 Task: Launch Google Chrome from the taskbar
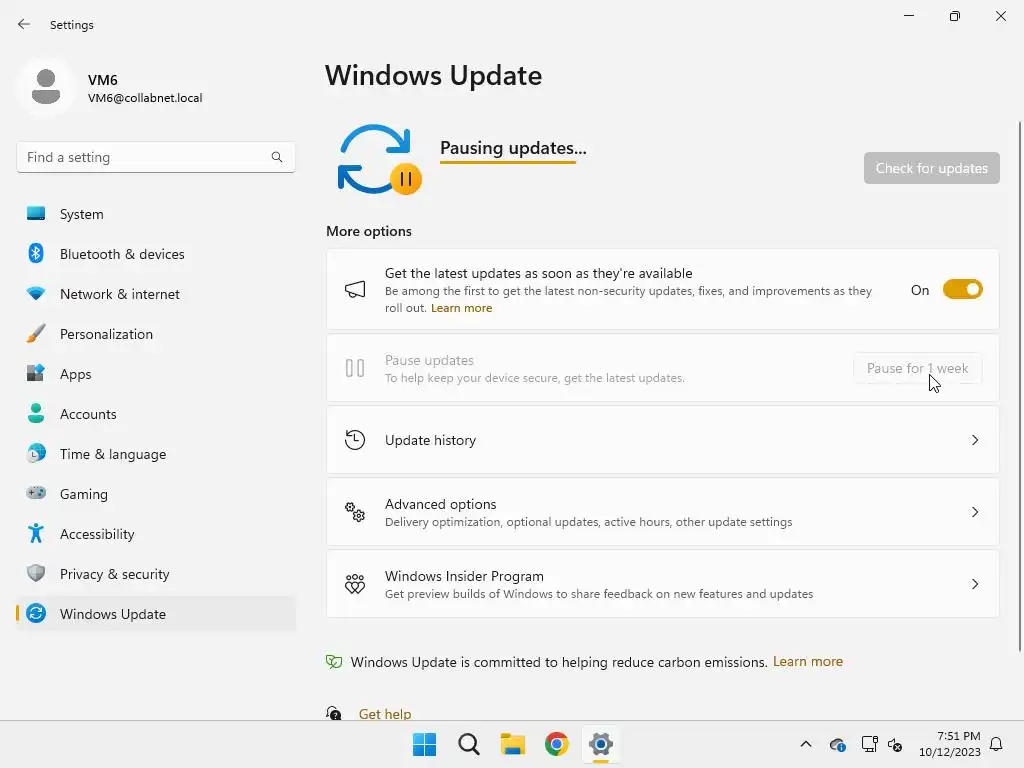(556, 744)
